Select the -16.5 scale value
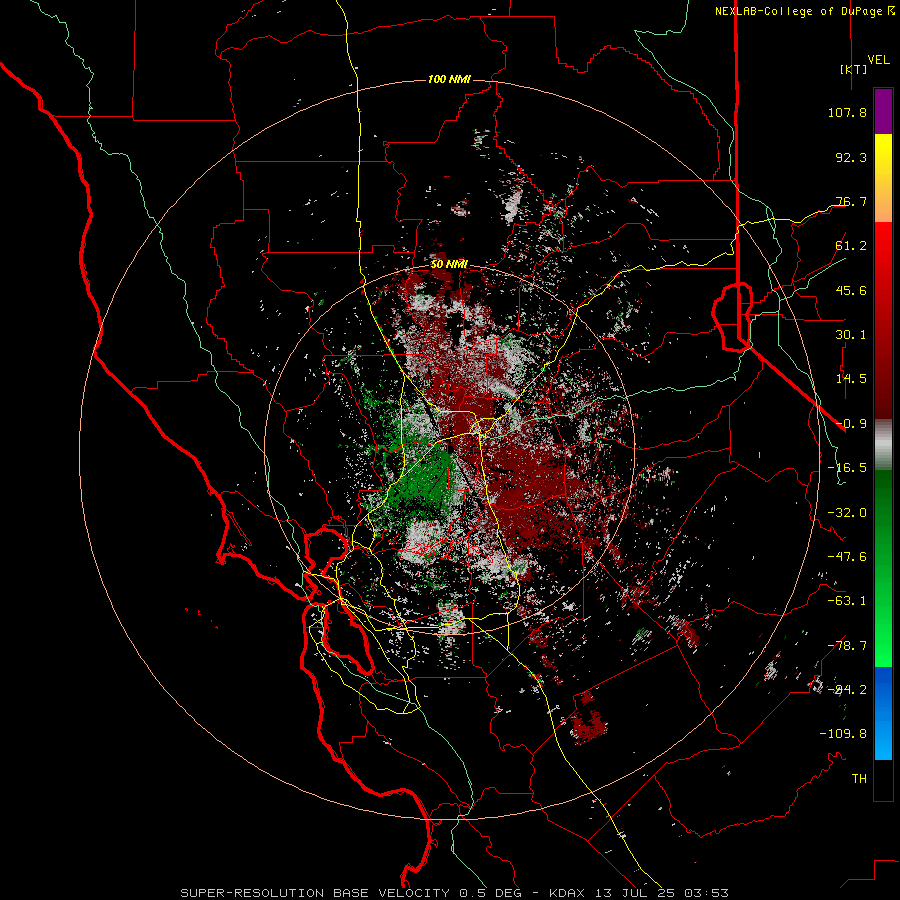This screenshot has width=900, height=900. pos(847,468)
